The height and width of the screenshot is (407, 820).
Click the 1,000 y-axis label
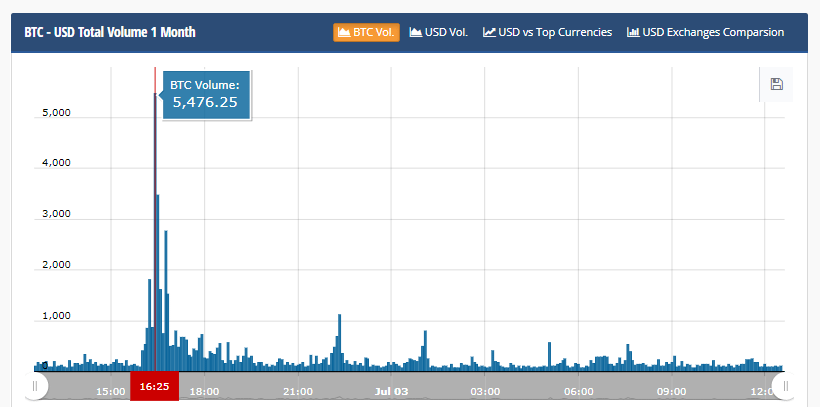pos(56,316)
